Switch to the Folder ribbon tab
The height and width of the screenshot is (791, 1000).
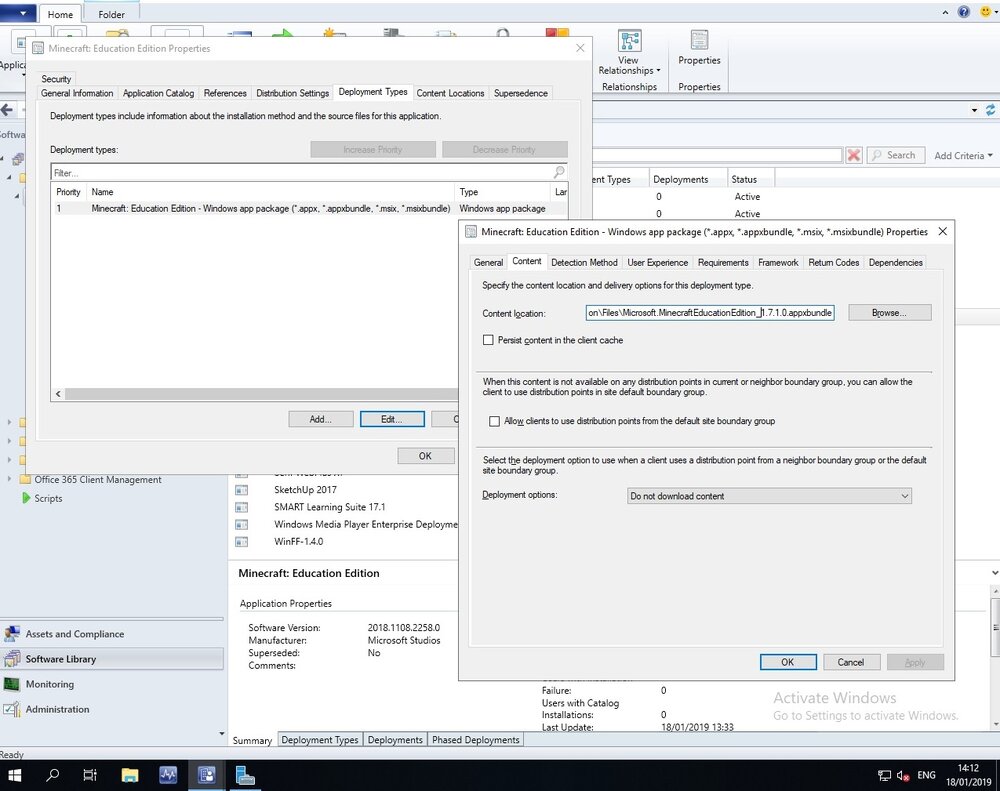coord(111,14)
